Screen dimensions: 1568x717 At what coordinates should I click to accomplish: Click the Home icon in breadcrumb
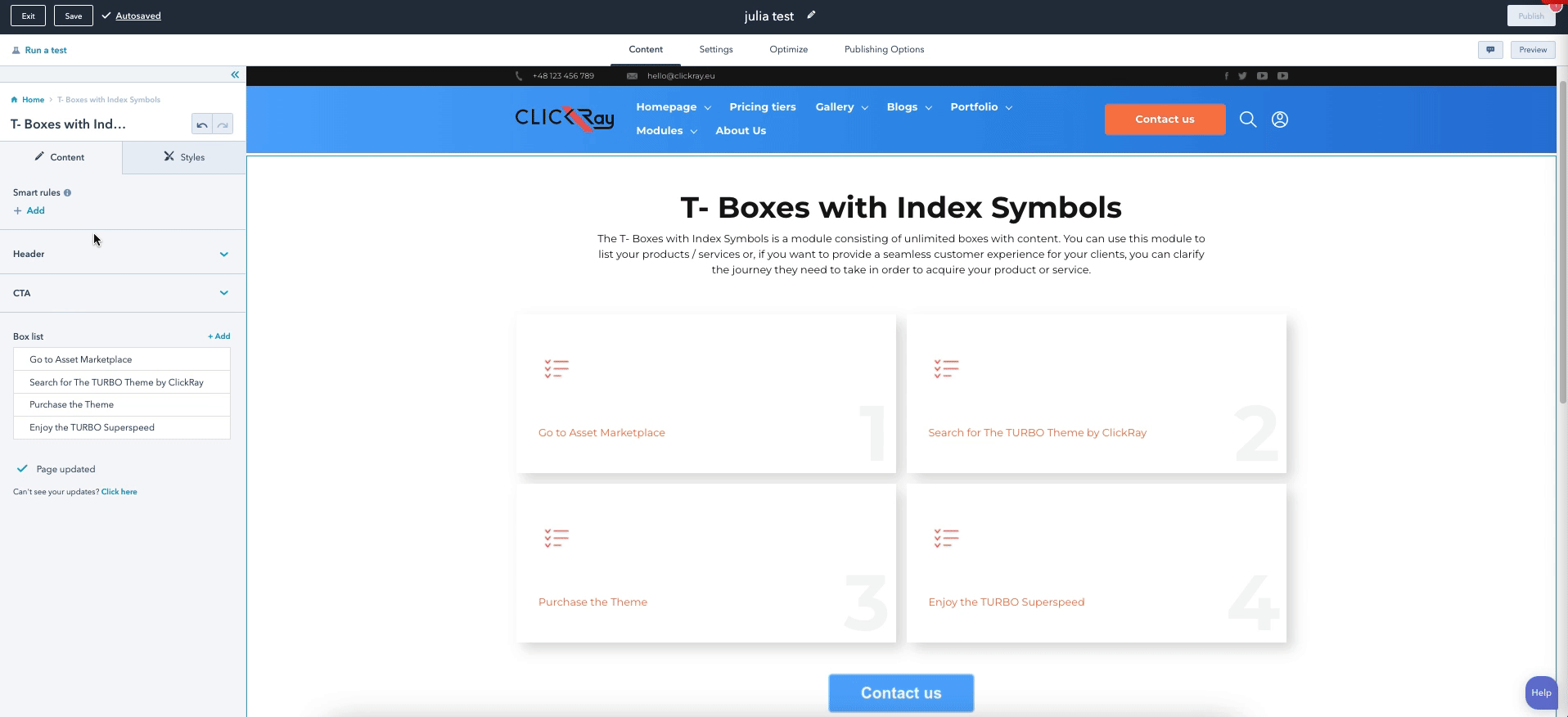(x=15, y=100)
